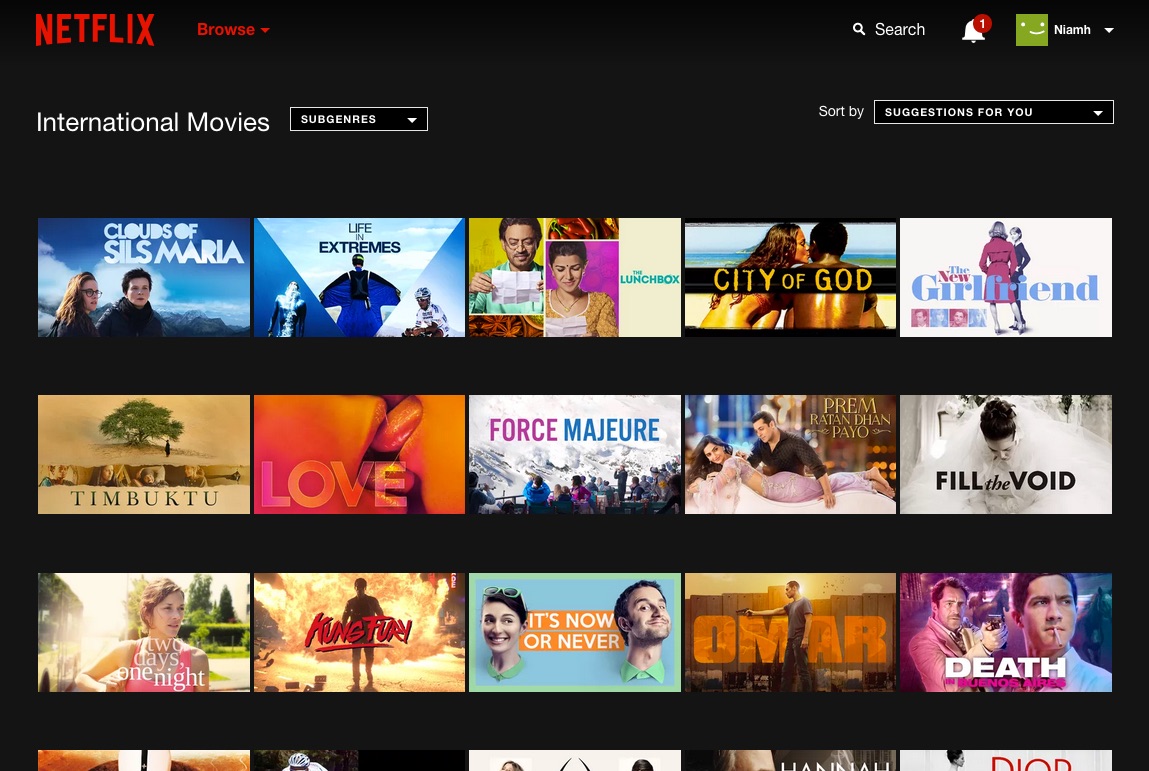Click the International Movies heading
This screenshot has height=771, width=1149.
click(153, 122)
